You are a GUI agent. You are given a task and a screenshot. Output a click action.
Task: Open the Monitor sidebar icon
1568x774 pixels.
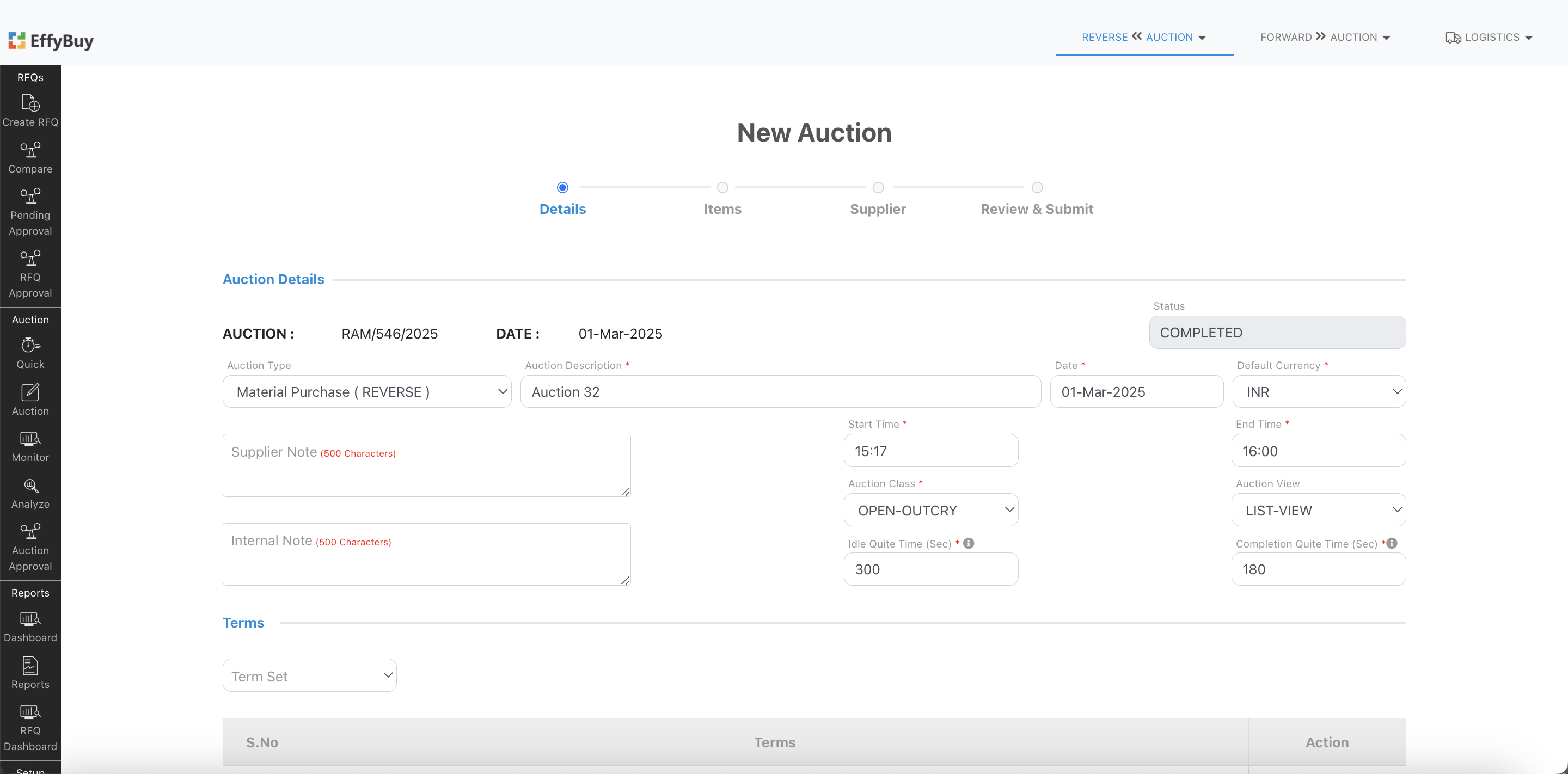point(30,439)
